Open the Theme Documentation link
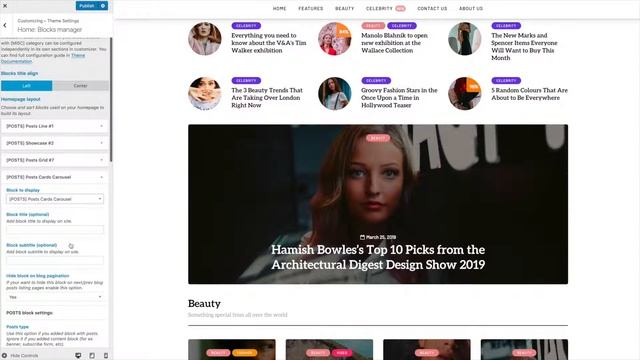This screenshot has width=640, height=360. [43, 58]
